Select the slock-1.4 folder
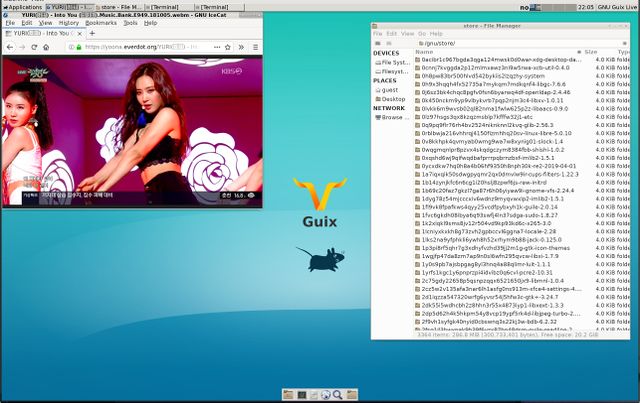 (x=522, y=141)
